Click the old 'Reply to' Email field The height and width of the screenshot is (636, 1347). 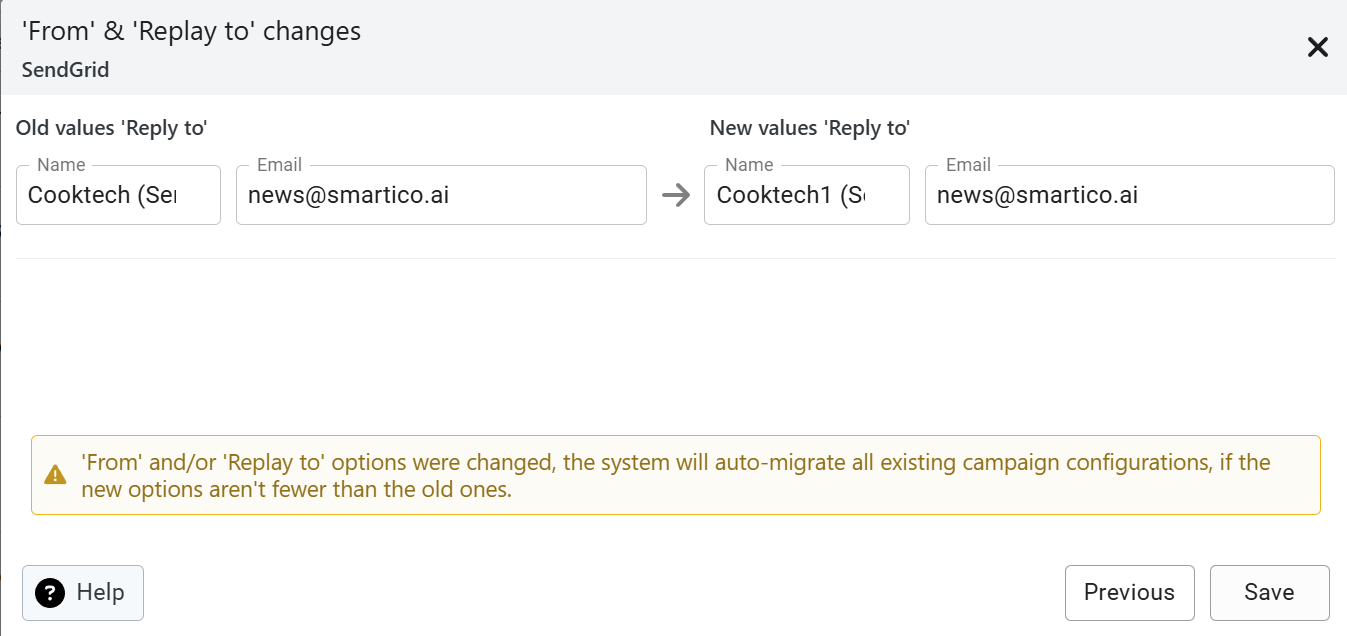pos(441,196)
